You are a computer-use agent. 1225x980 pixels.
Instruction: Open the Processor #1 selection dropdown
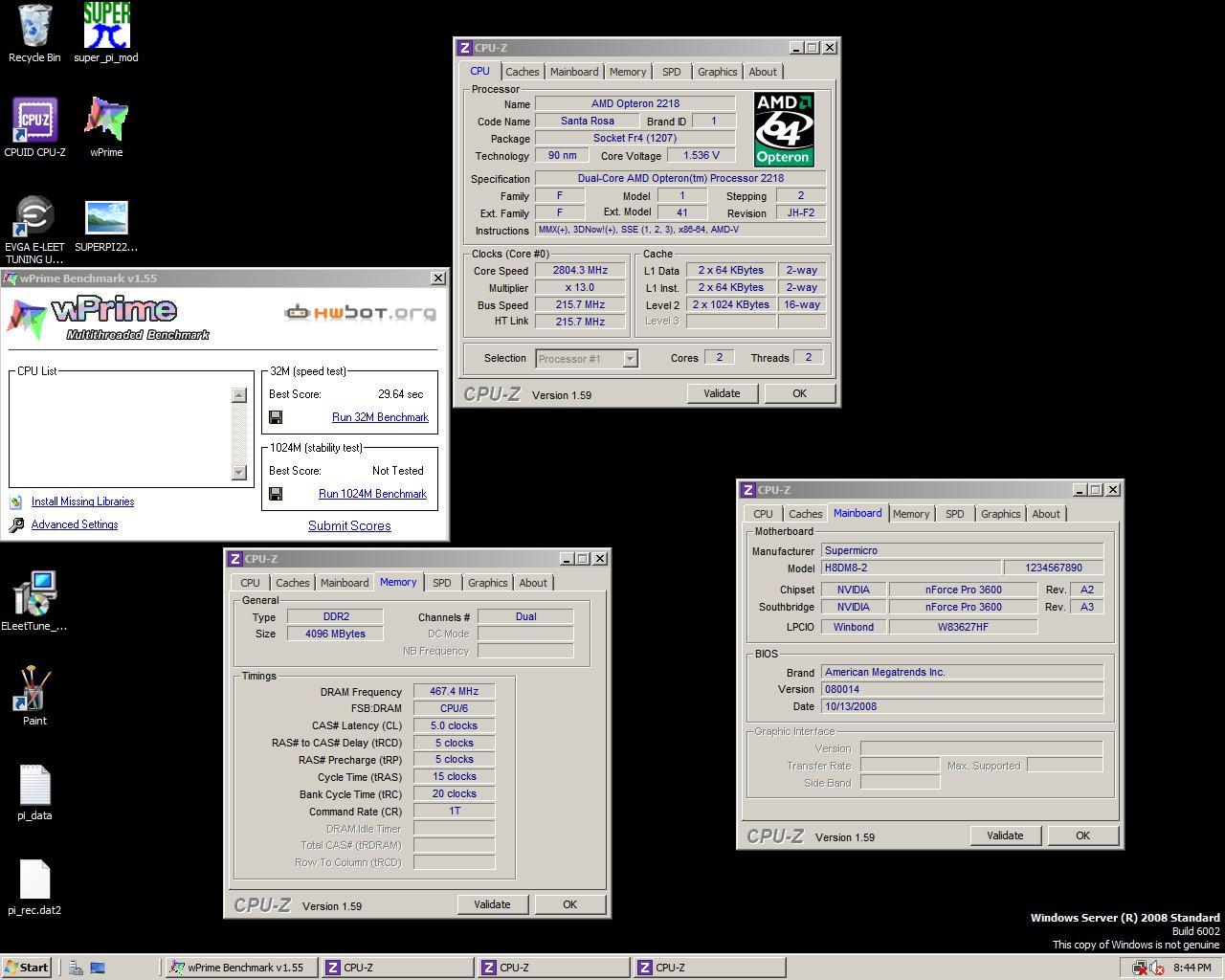coord(587,359)
